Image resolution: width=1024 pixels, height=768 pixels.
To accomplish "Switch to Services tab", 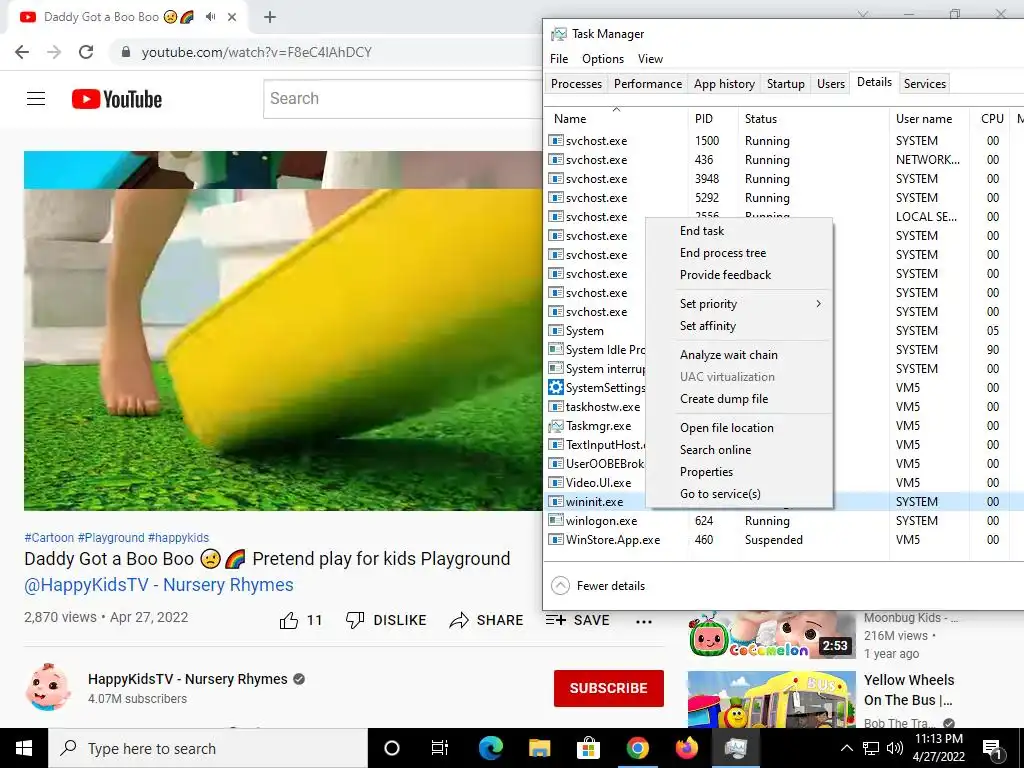I will (925, 84).
